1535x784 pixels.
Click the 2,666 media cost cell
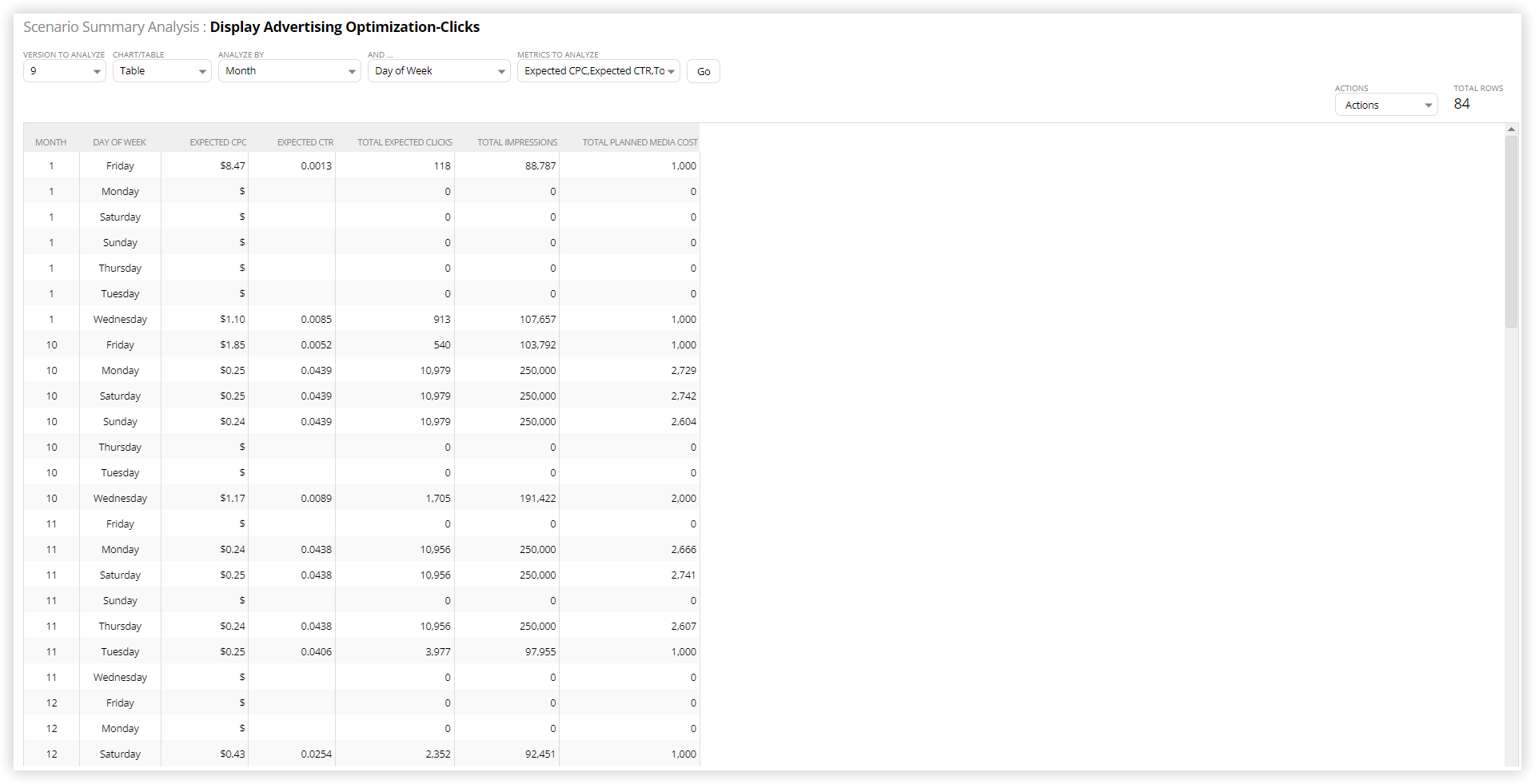(x=630, y=550)
